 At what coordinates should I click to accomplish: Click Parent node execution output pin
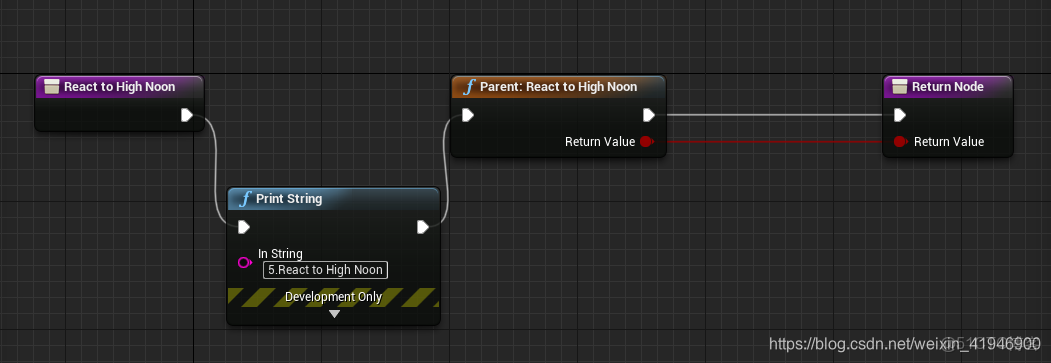(649, 115)
